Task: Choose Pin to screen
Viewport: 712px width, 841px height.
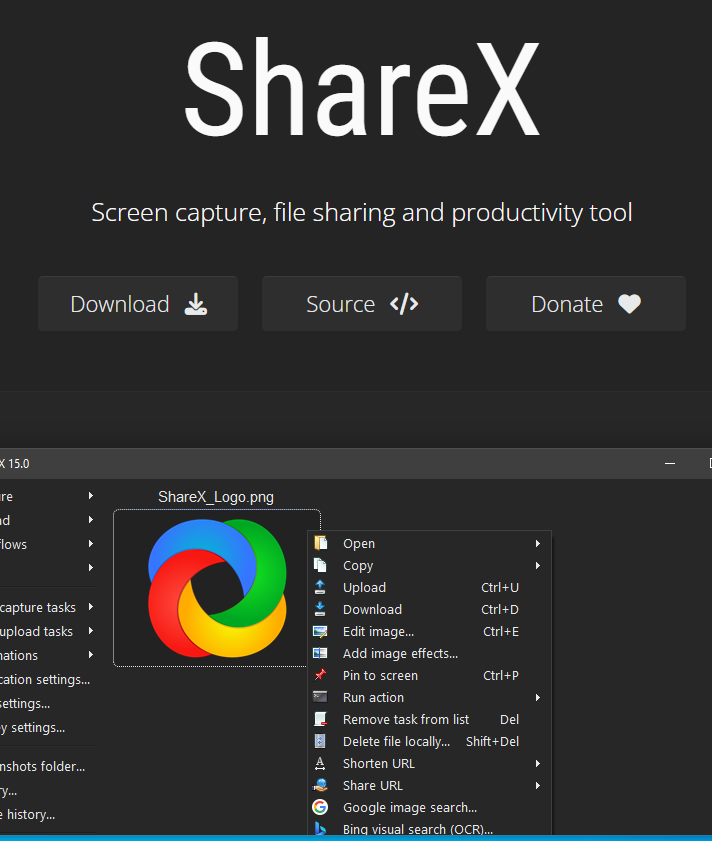Action: pos(430,675)
